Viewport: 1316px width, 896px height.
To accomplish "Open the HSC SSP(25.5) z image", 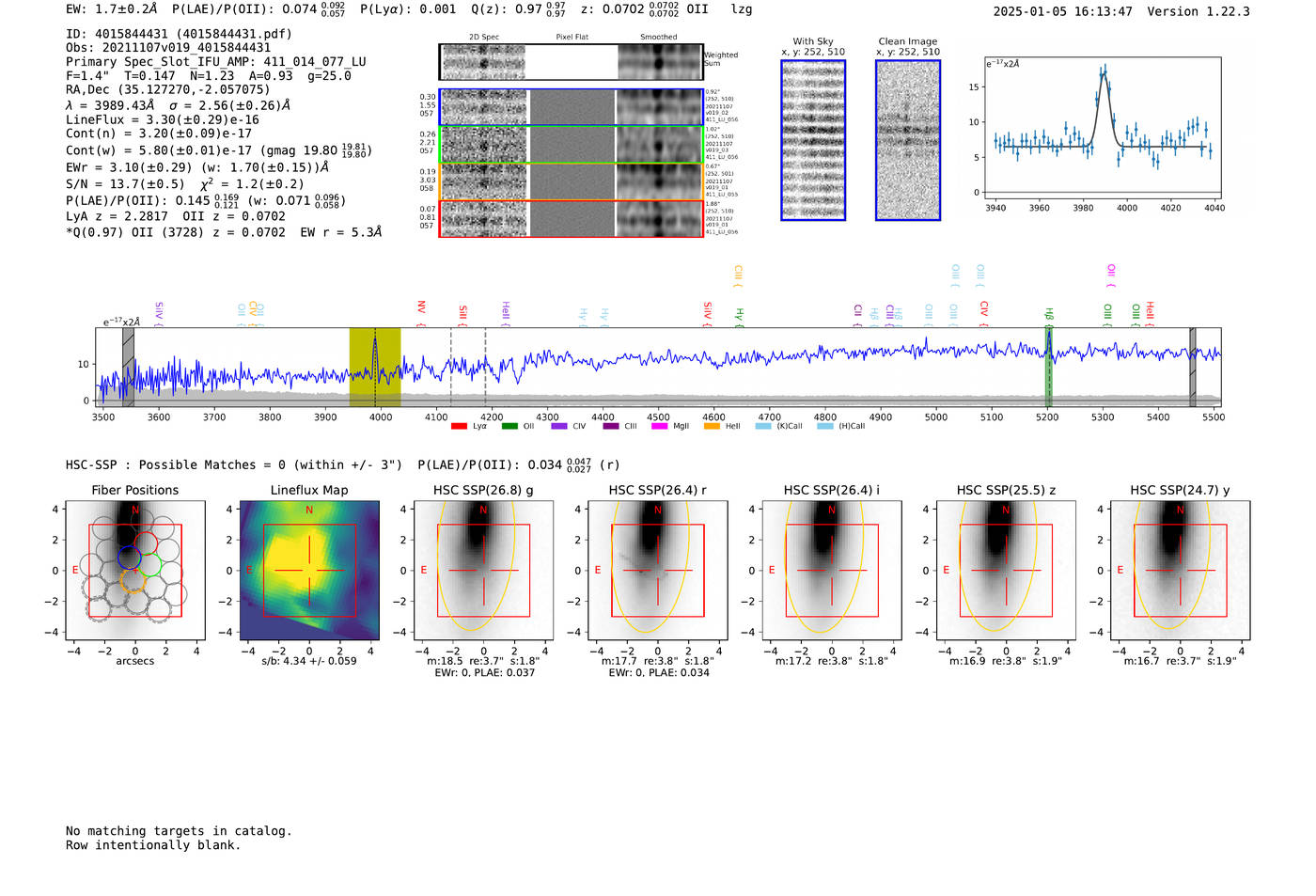I will pos(1006,571).
